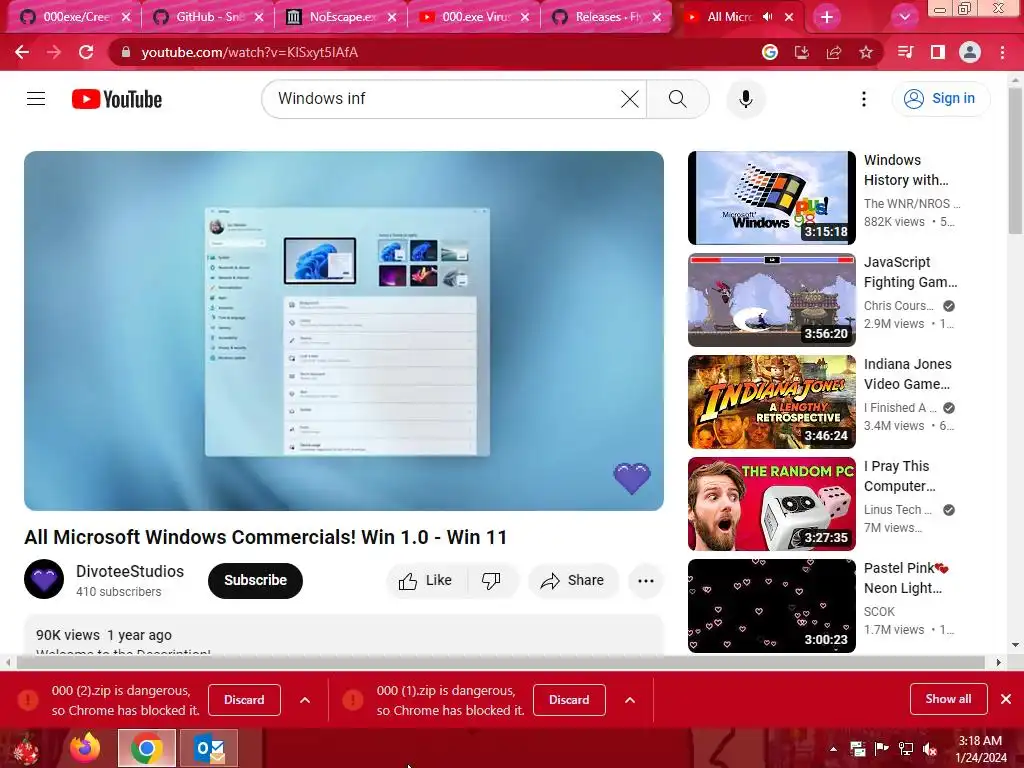
Task: Show all downloads
Action: [948, 699]
